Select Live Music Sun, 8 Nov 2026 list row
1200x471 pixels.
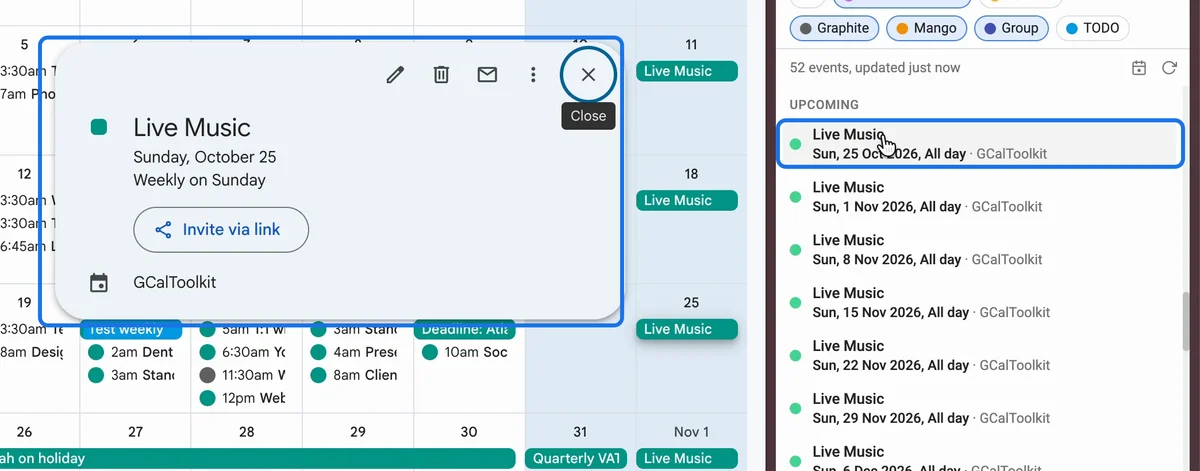click(981, 250)
